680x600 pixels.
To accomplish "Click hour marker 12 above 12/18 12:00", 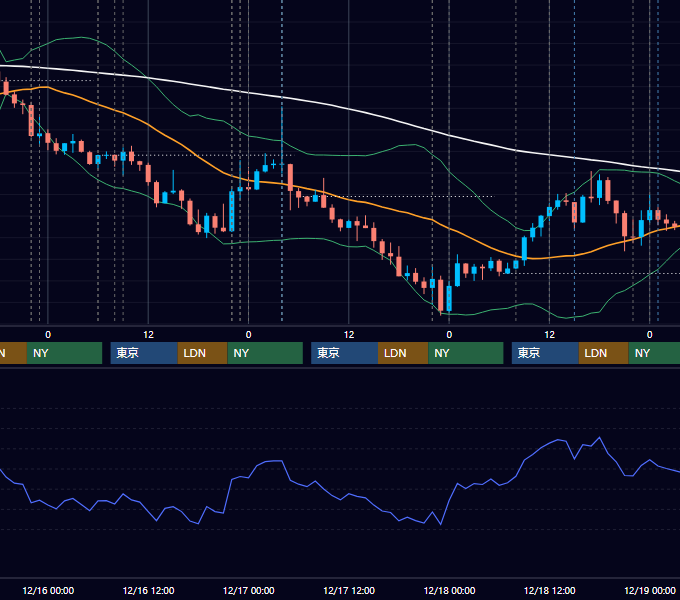I will [x=549, y=335].
